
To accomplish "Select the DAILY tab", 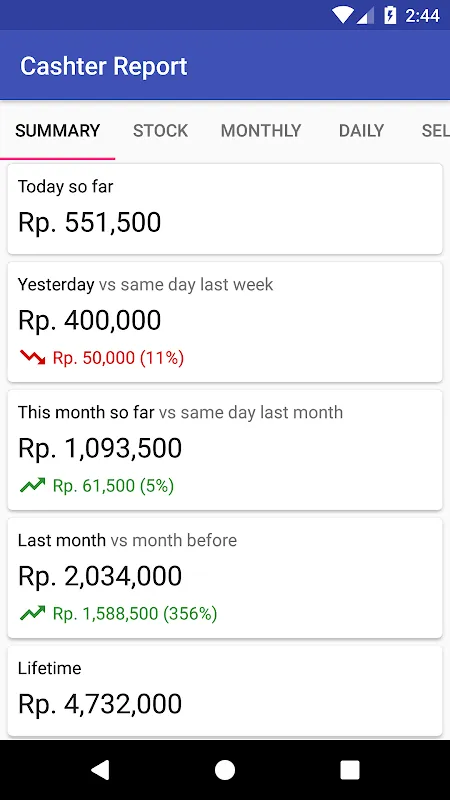I will coord(361,131).
